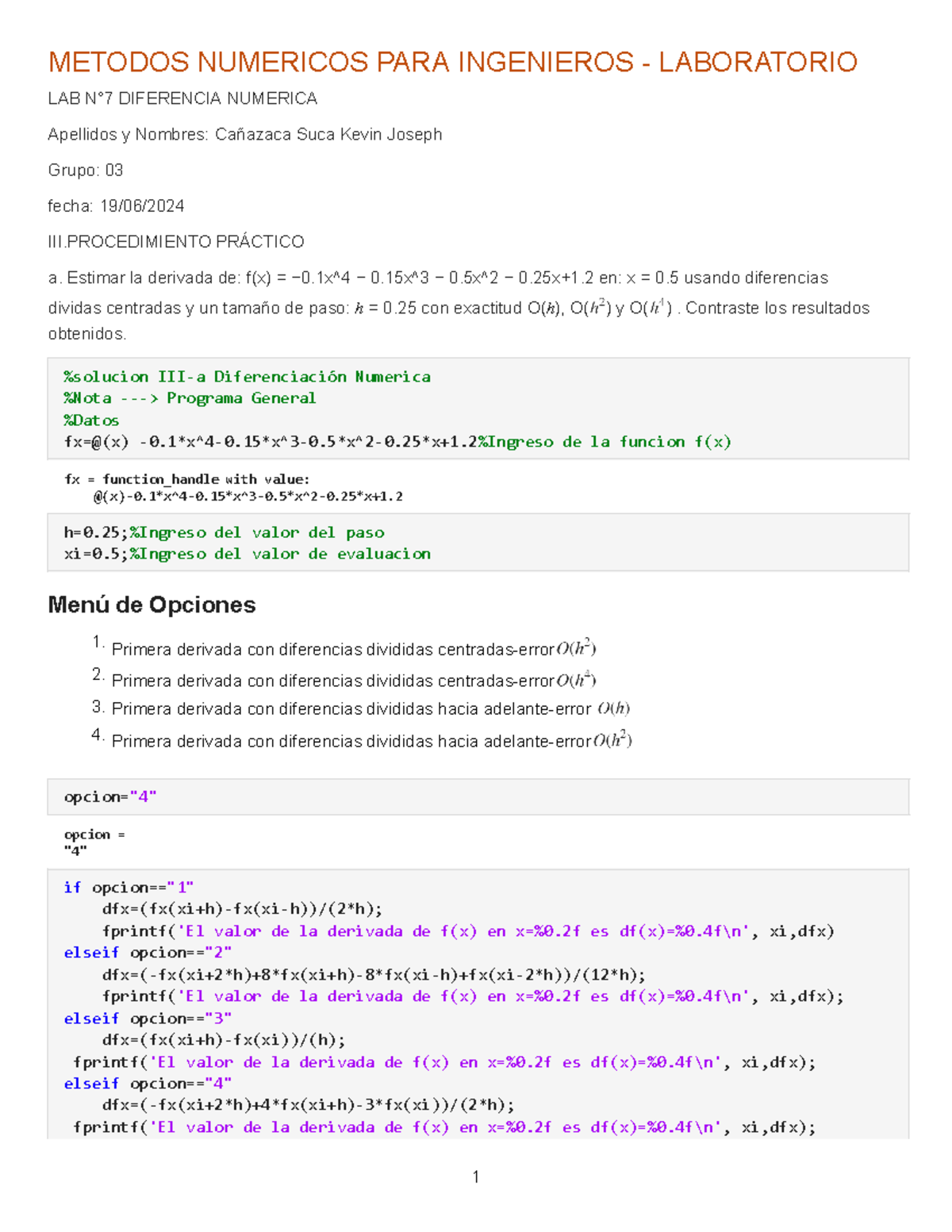Click the fx=@(x) function definition line
952x1232 pixels.
point(397,442)
